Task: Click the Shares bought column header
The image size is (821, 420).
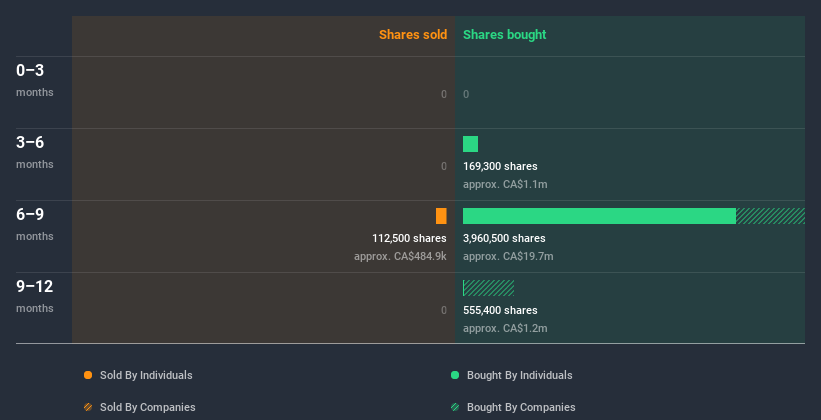Action: 505,35
